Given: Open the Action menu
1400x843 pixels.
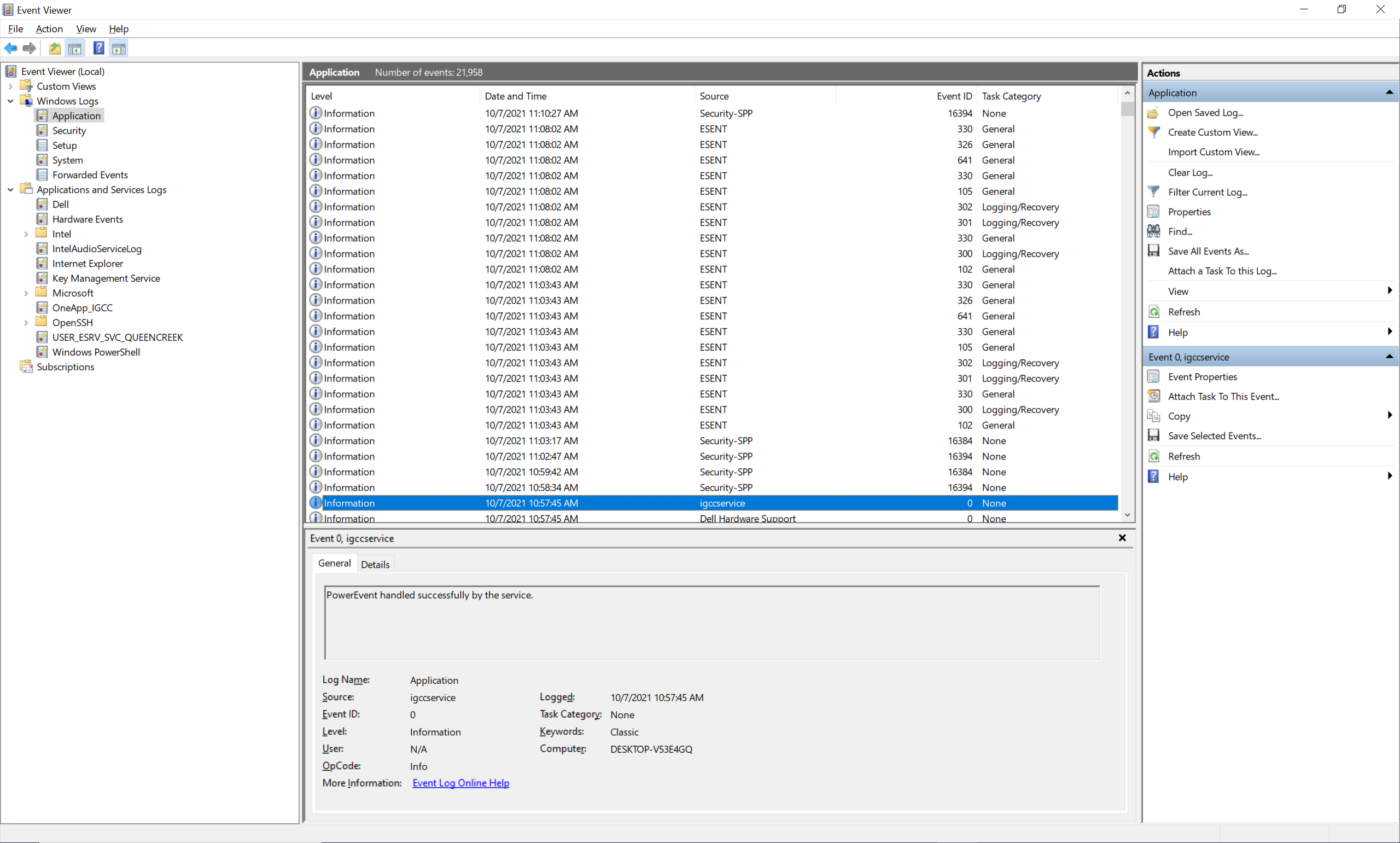Looking at the screenshot, I should pyautogui.click(x=49, y=28).
